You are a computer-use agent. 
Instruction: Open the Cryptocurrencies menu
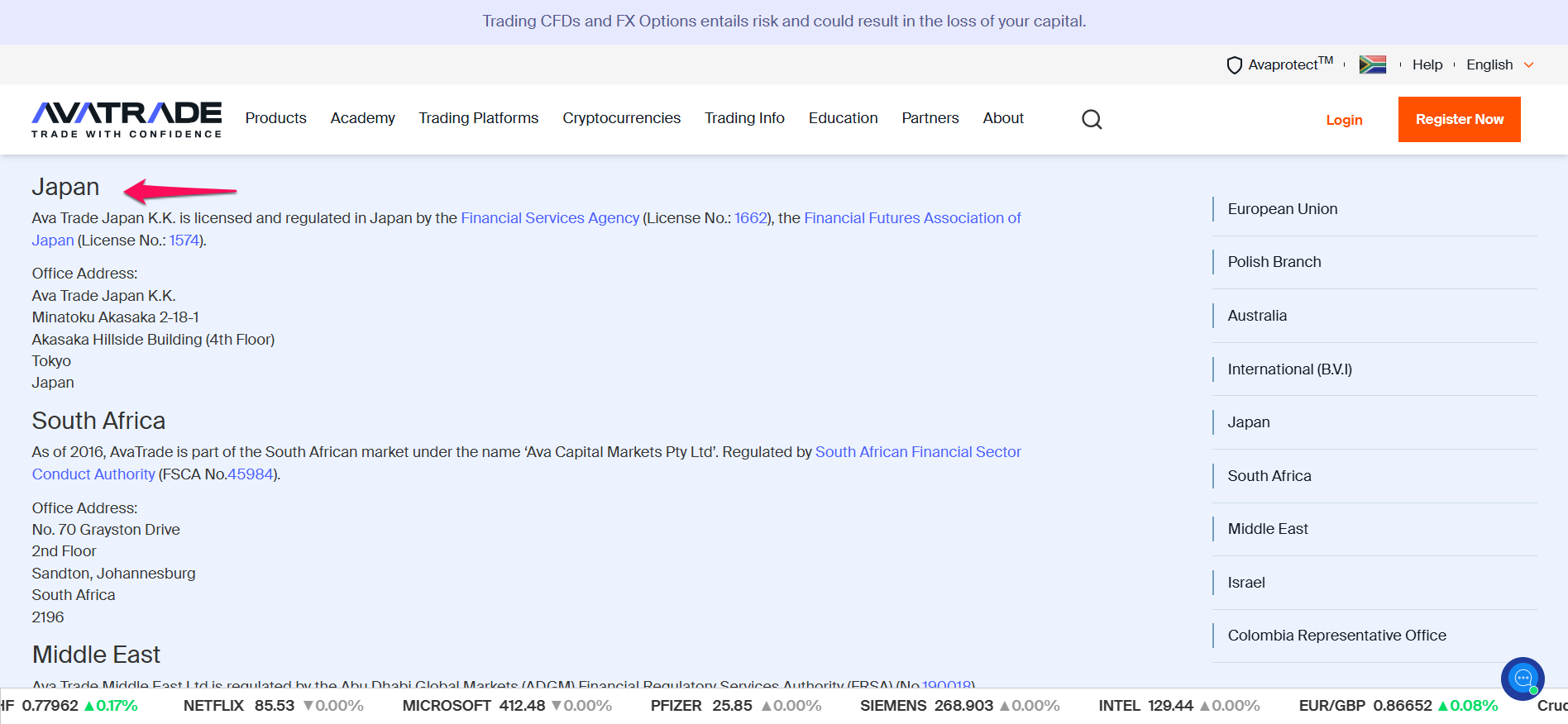tap(621, 118)
